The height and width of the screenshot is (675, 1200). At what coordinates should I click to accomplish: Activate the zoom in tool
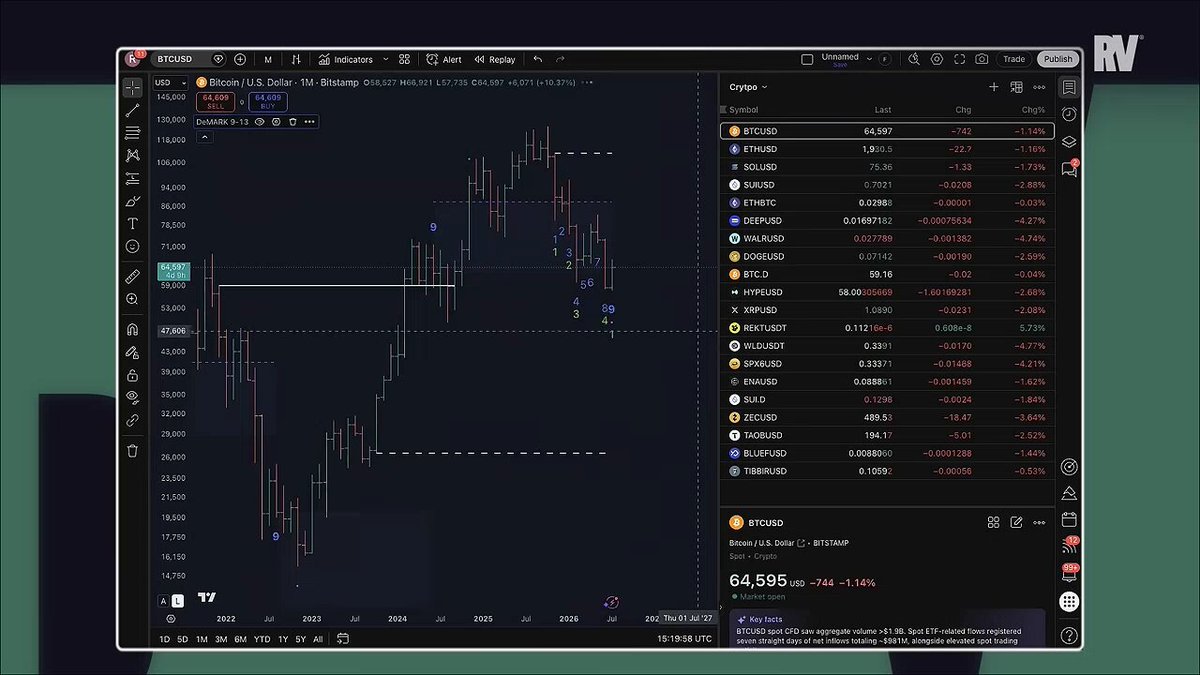click(x=132, y=299)
